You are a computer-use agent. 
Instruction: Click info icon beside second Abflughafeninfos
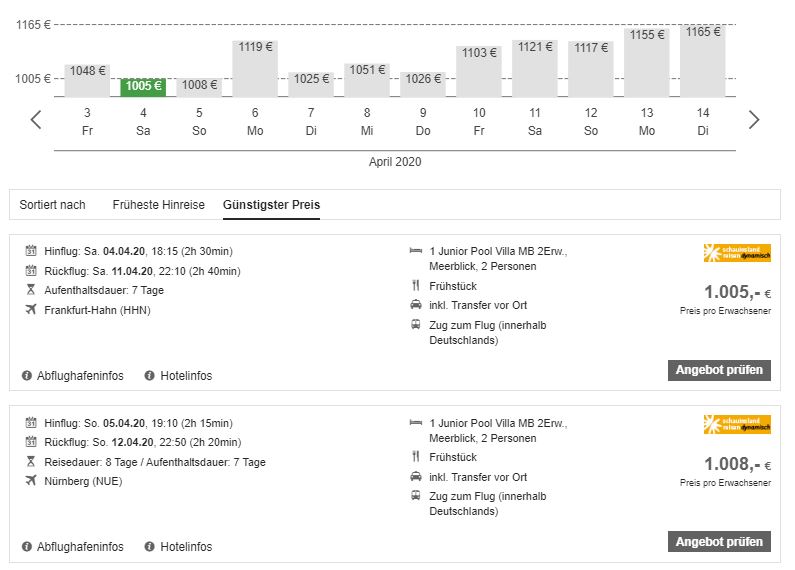coord(27,547)
